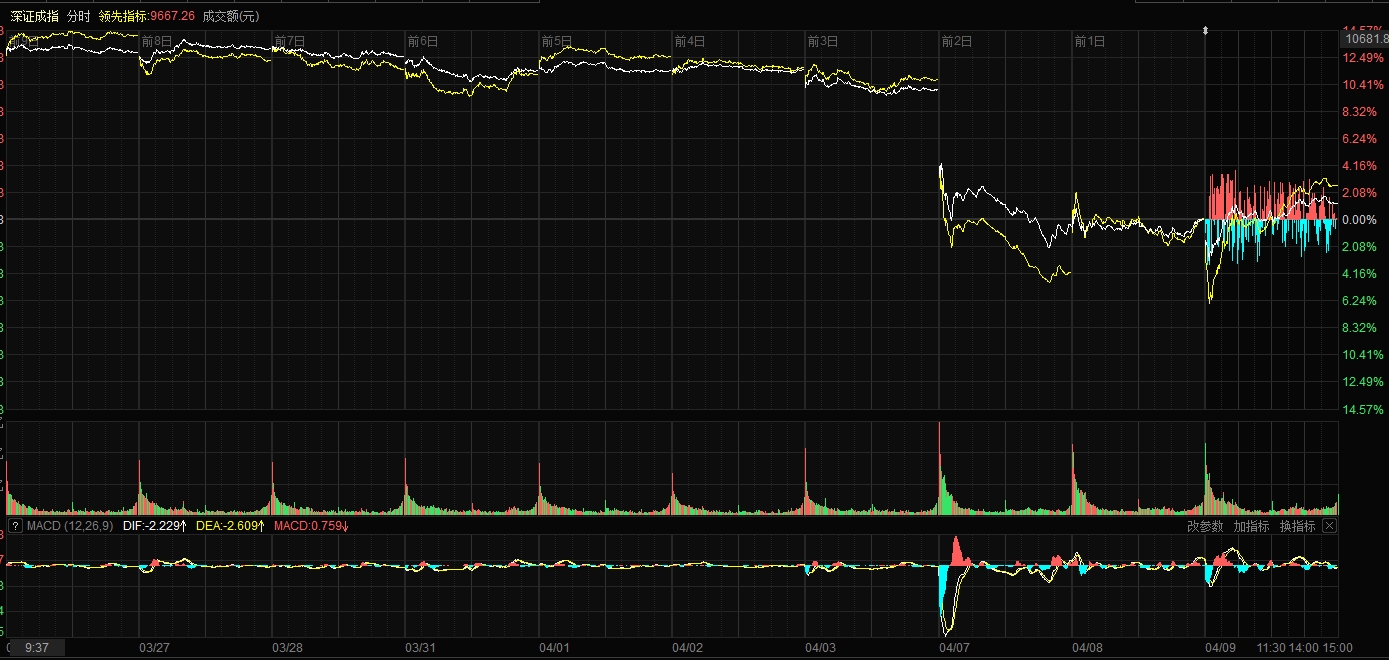Click the 04/09 date on time axis

[x=1221, y=648]
